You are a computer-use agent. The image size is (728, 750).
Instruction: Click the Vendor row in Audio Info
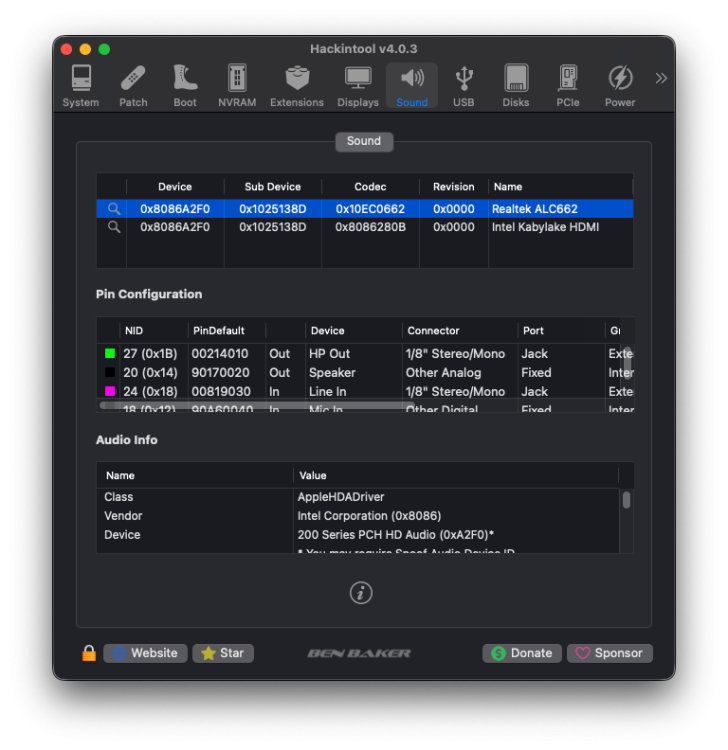pos(358,516)
